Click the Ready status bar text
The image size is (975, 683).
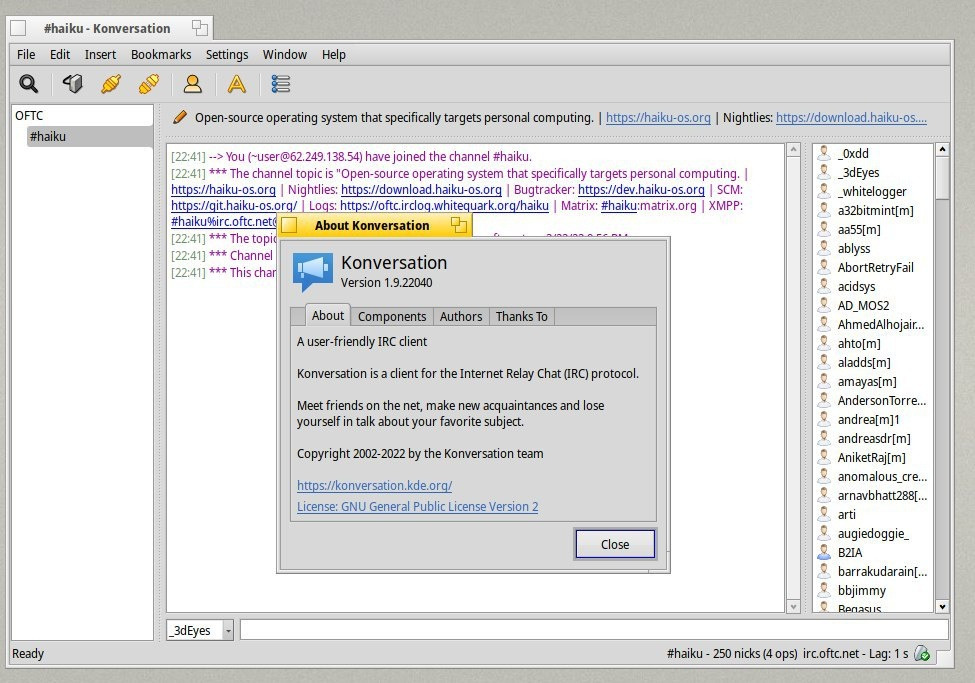(x=28, y=654)
